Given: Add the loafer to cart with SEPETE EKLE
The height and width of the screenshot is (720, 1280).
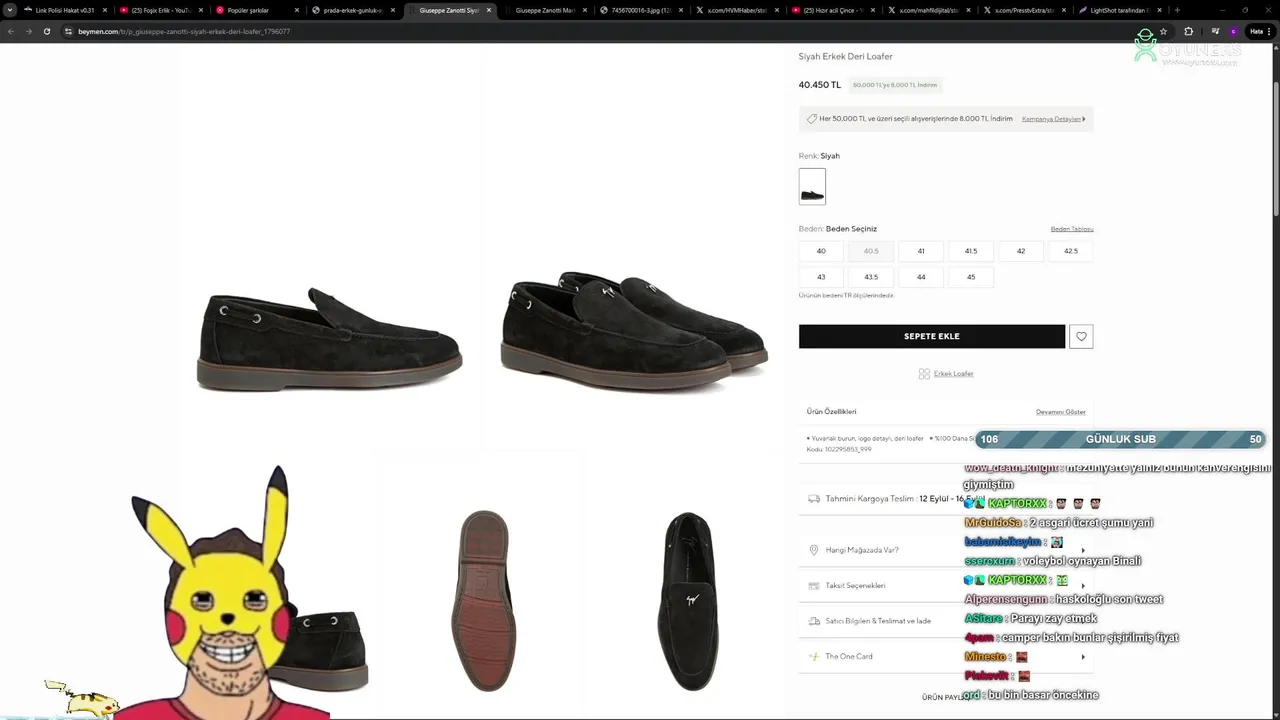Looking at the screenshot, I should click(x=932, y=337).
